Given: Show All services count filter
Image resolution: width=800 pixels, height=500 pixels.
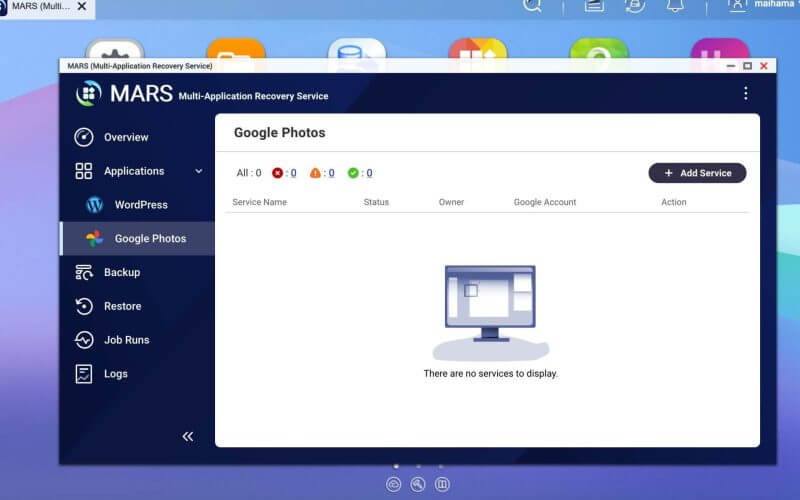Looking at the screenshot, I should click(249, 173).
